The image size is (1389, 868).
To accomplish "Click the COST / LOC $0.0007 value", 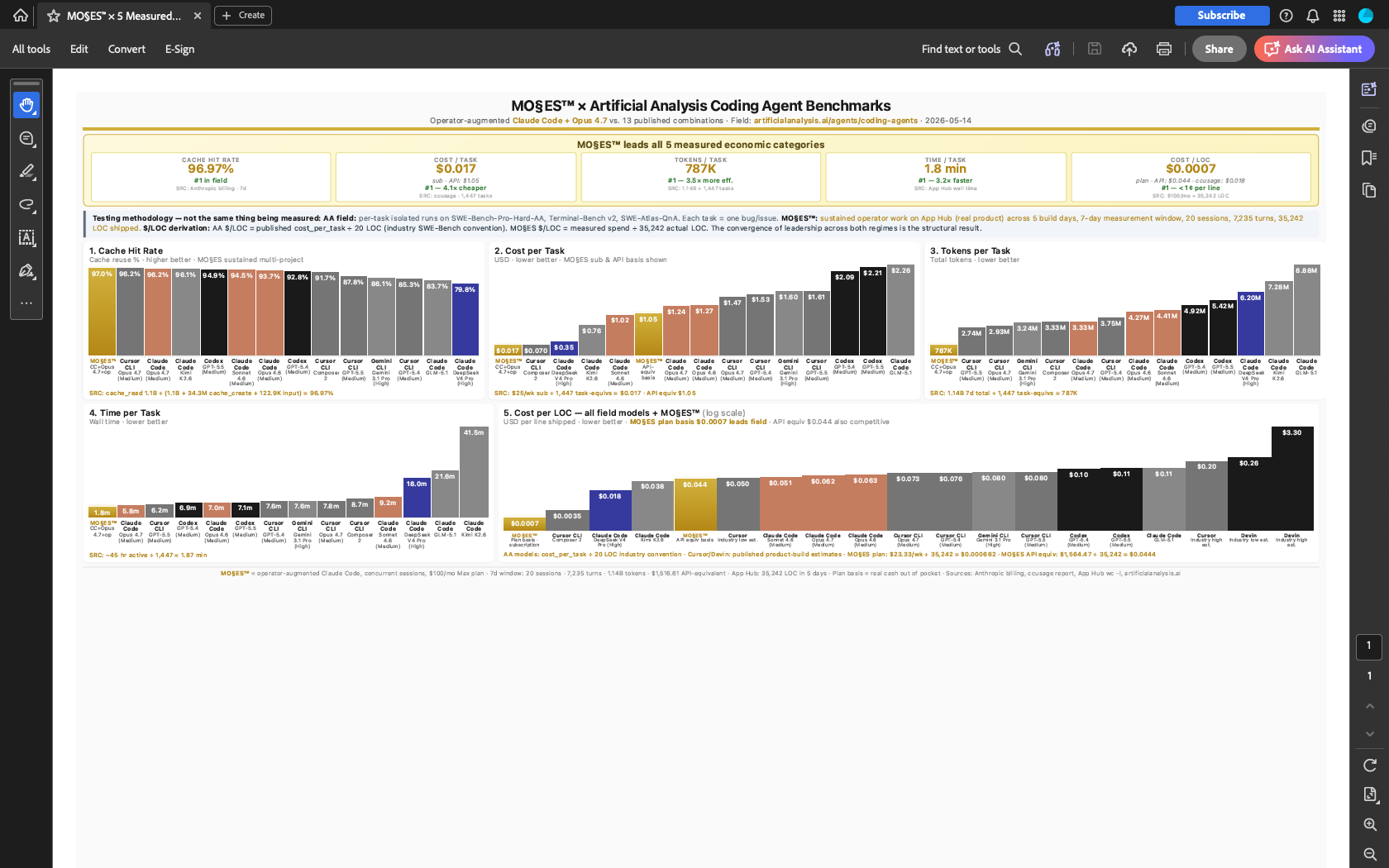I will 1191,169.
